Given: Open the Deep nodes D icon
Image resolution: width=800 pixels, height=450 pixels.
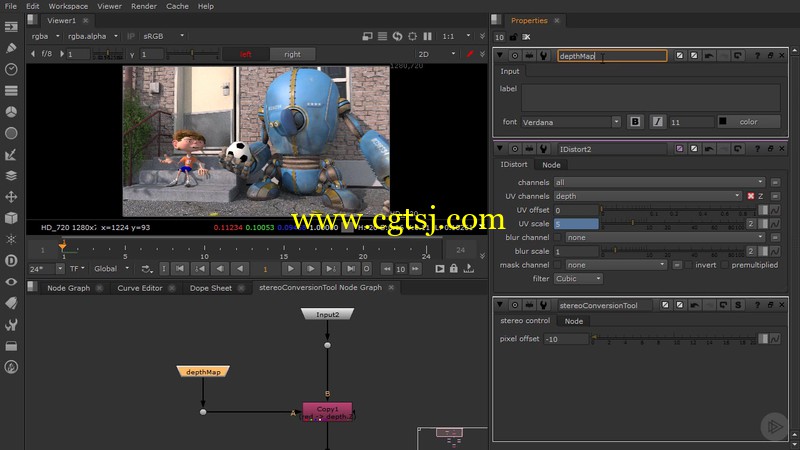Looking at the screenshot, I should [11, 261].
